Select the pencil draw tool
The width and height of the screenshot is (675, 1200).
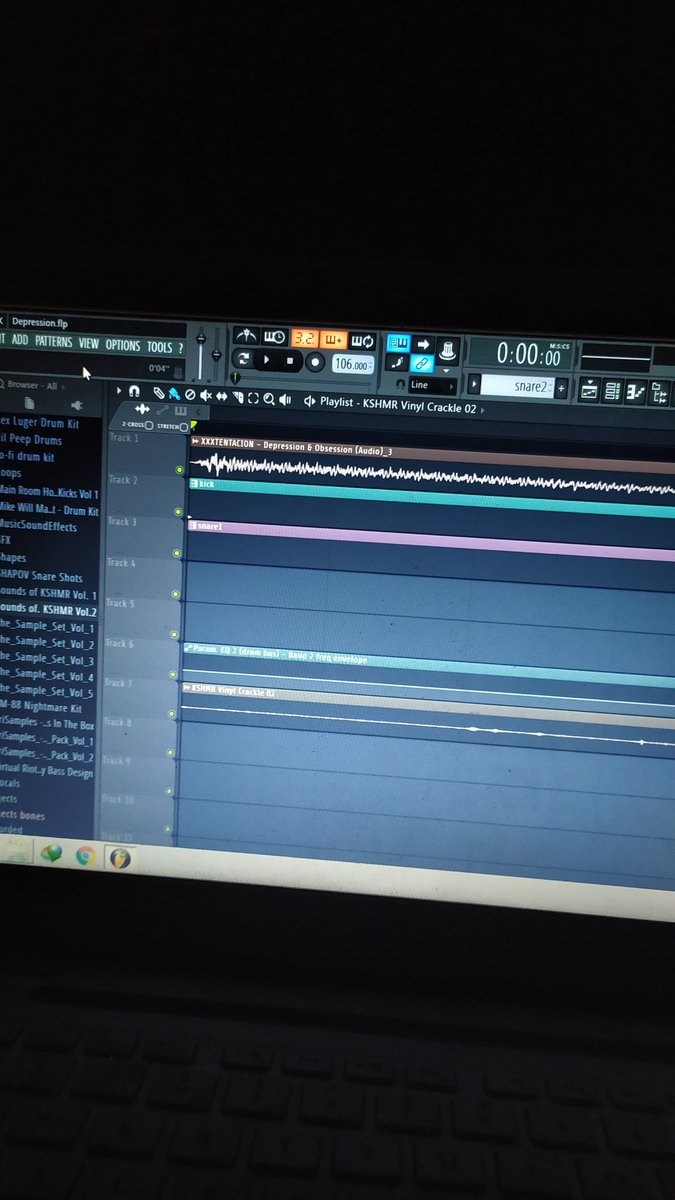tap(158, 393)
